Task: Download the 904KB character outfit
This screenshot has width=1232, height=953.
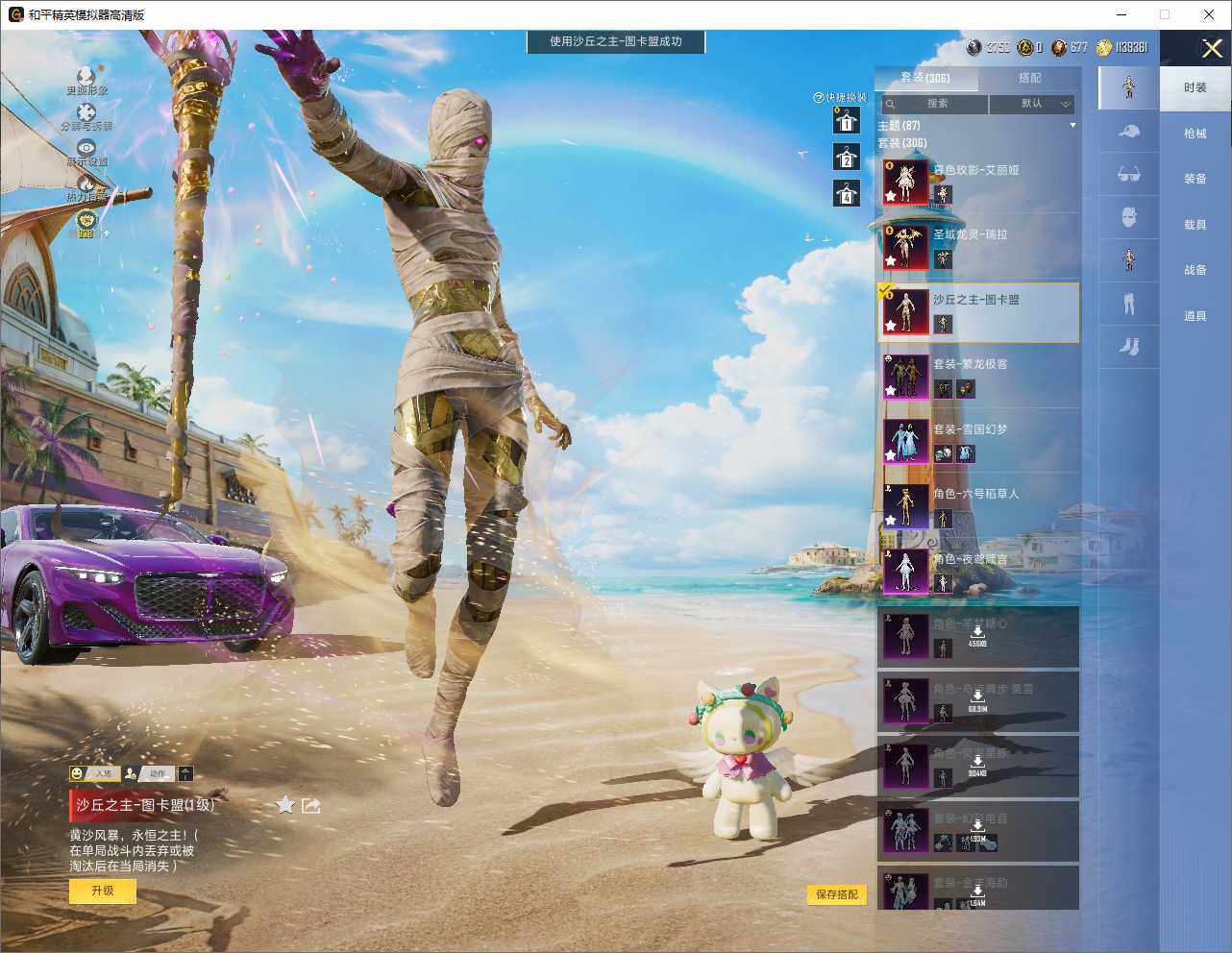Action: [977, 765]
